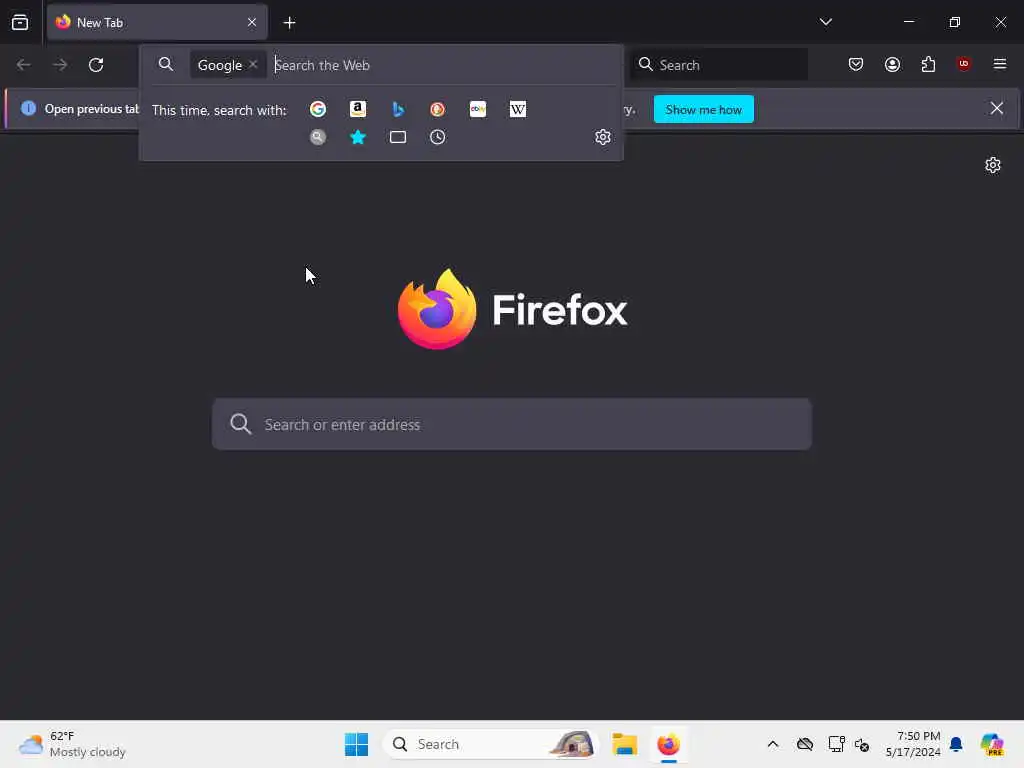Search with Google engine icon

pyautogui.click(x=318, y=109)
